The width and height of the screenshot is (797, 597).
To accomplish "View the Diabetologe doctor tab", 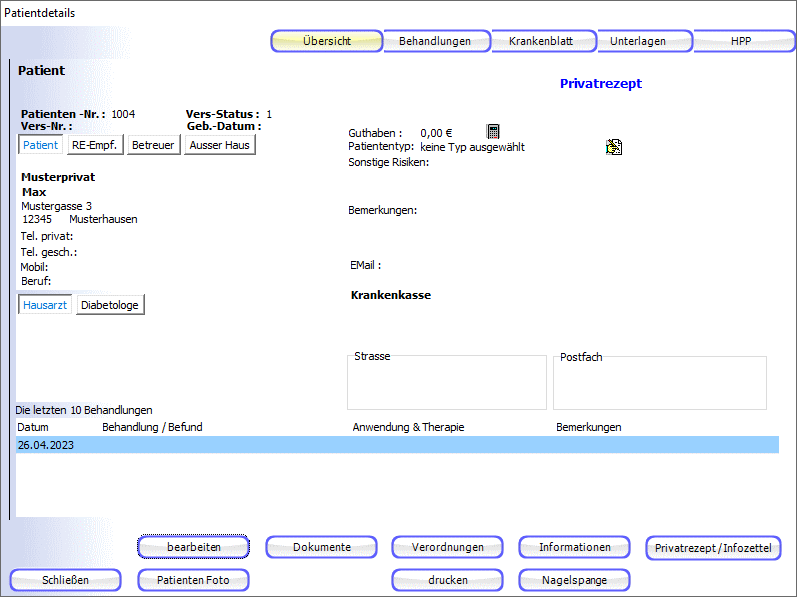I will 110,305.
